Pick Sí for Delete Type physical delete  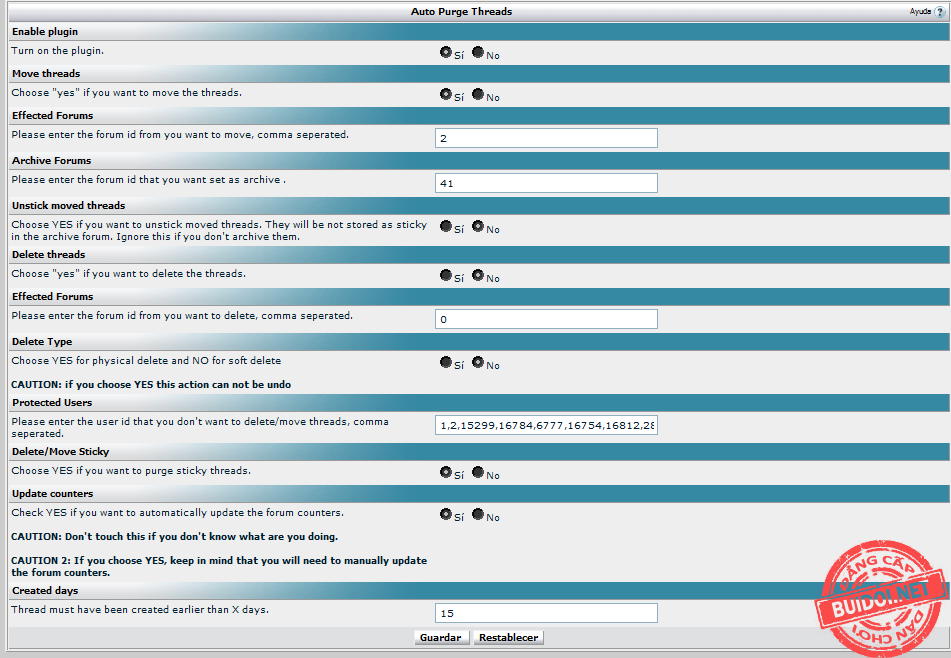(x=446, y=362)
